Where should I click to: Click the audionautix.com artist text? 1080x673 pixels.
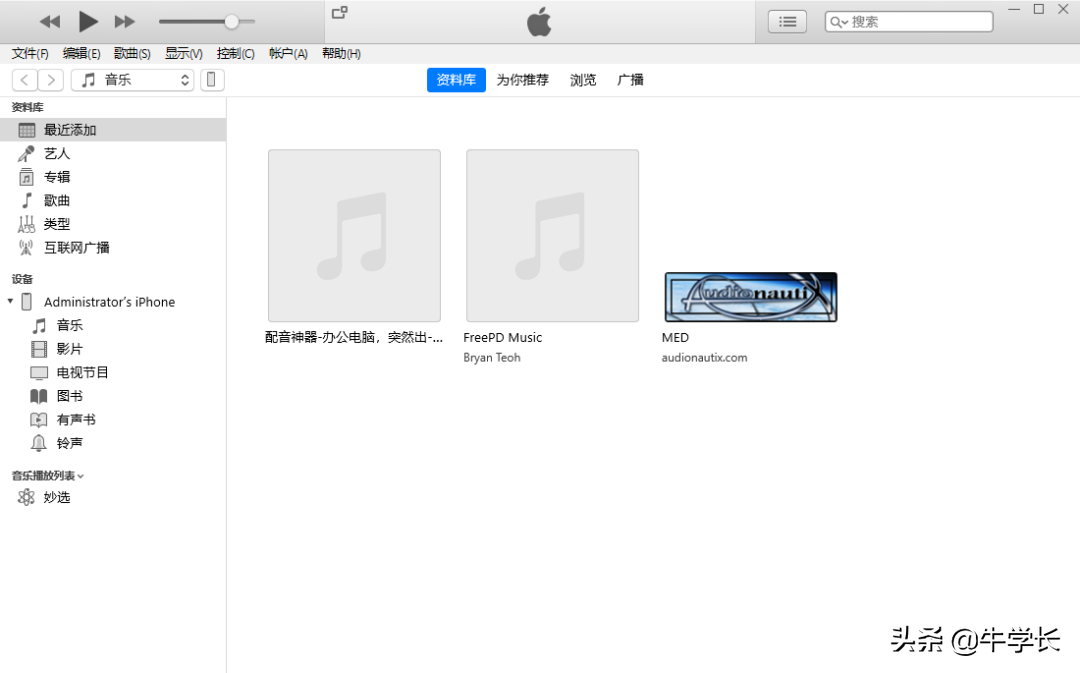tap(704, 358)
